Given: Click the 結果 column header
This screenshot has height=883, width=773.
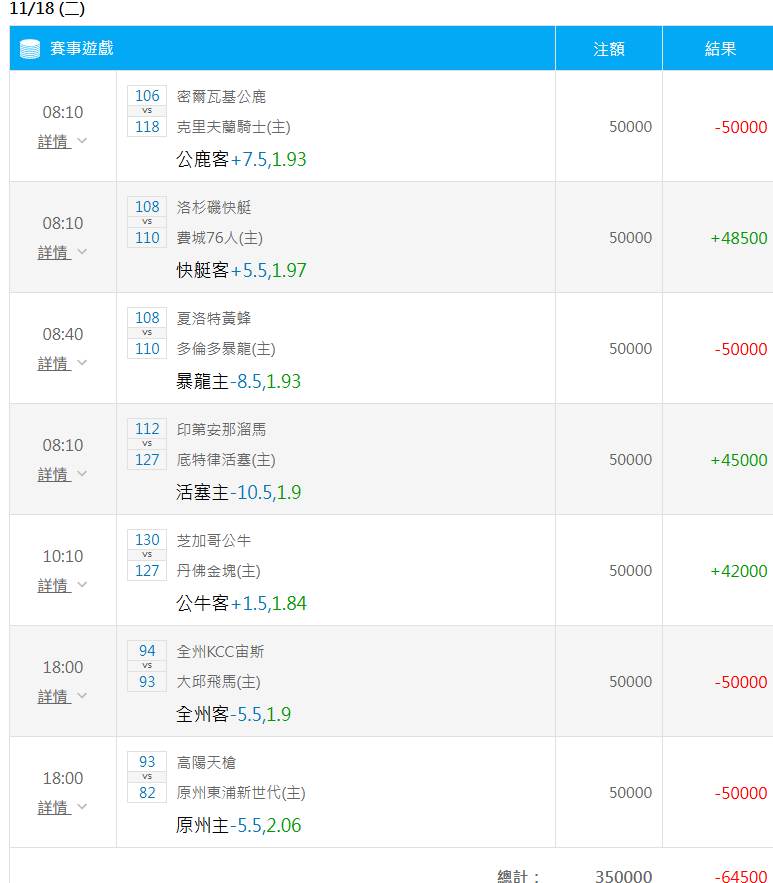Looking at the screenshot, I should point(720,49).
